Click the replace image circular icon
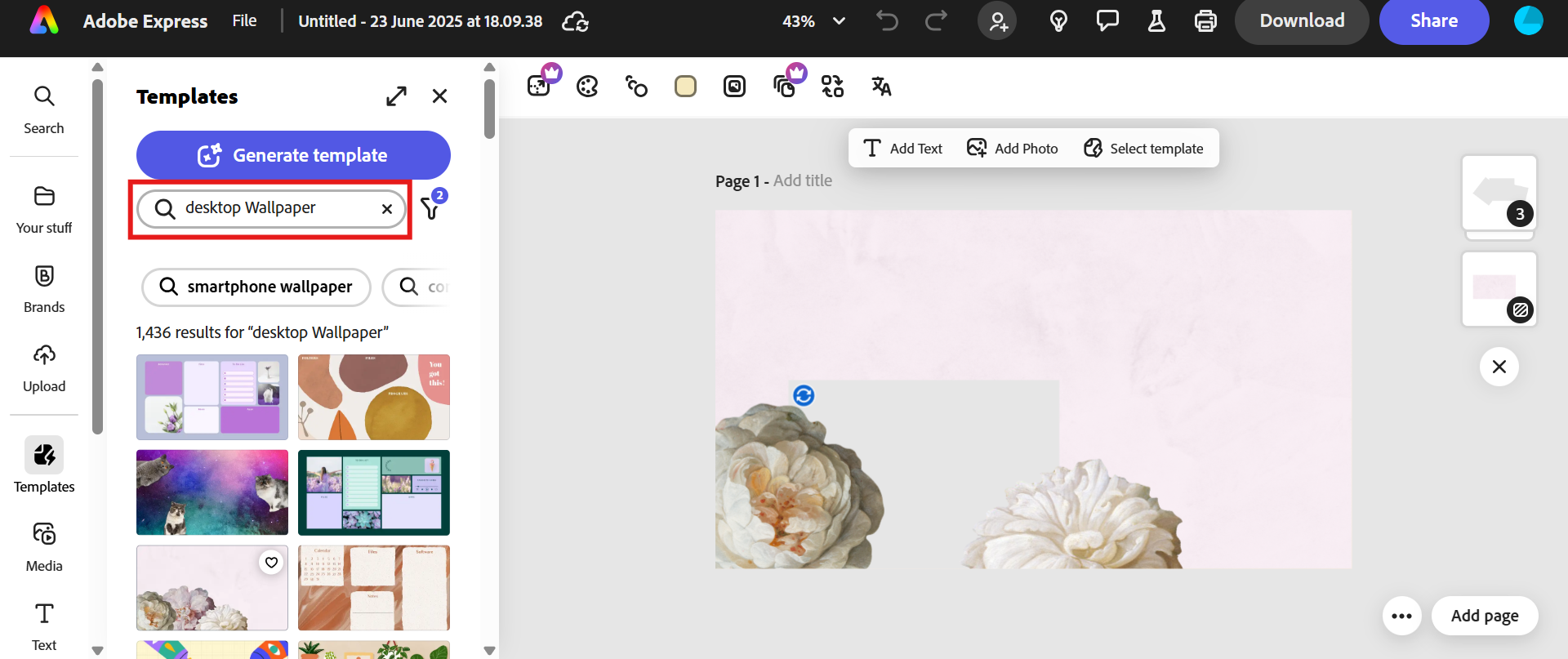The height and width of the screenshot is (659, 1568). 804,396
